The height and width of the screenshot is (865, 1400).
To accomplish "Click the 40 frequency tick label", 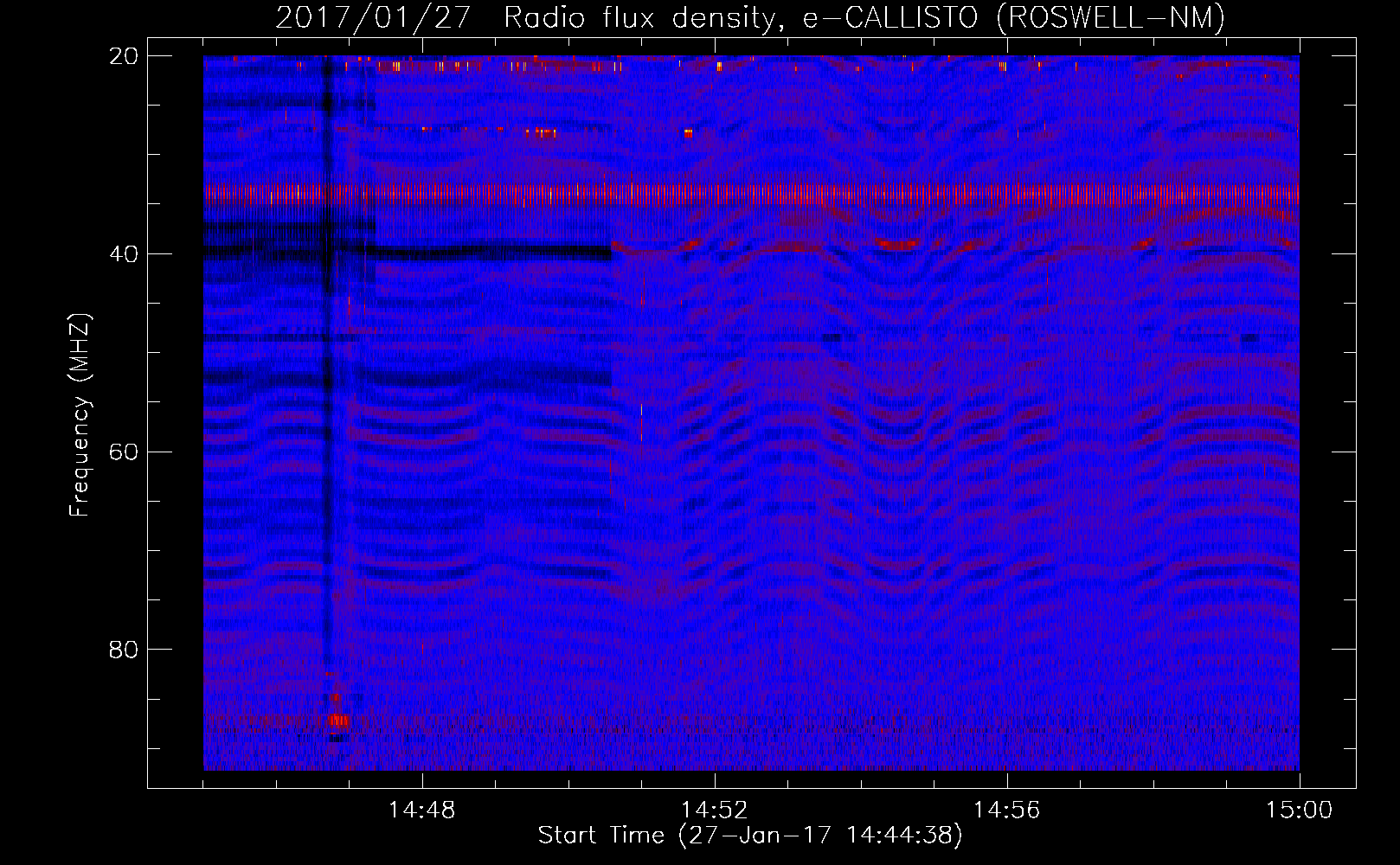I will pos(124,254).
